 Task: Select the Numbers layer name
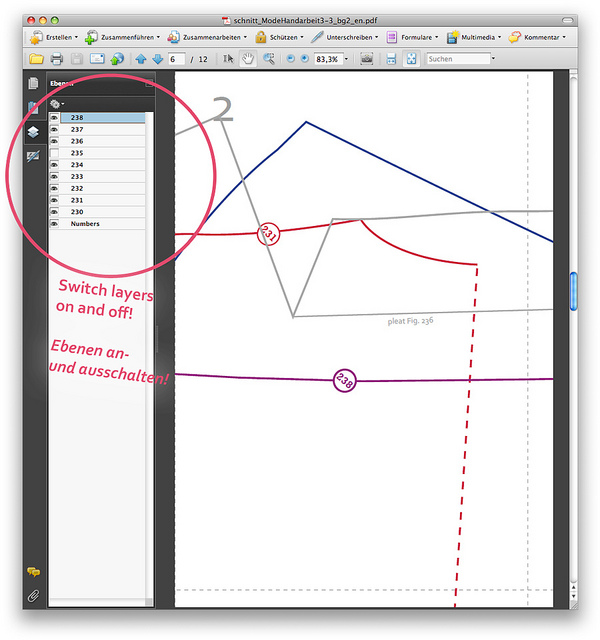(85, 224)
